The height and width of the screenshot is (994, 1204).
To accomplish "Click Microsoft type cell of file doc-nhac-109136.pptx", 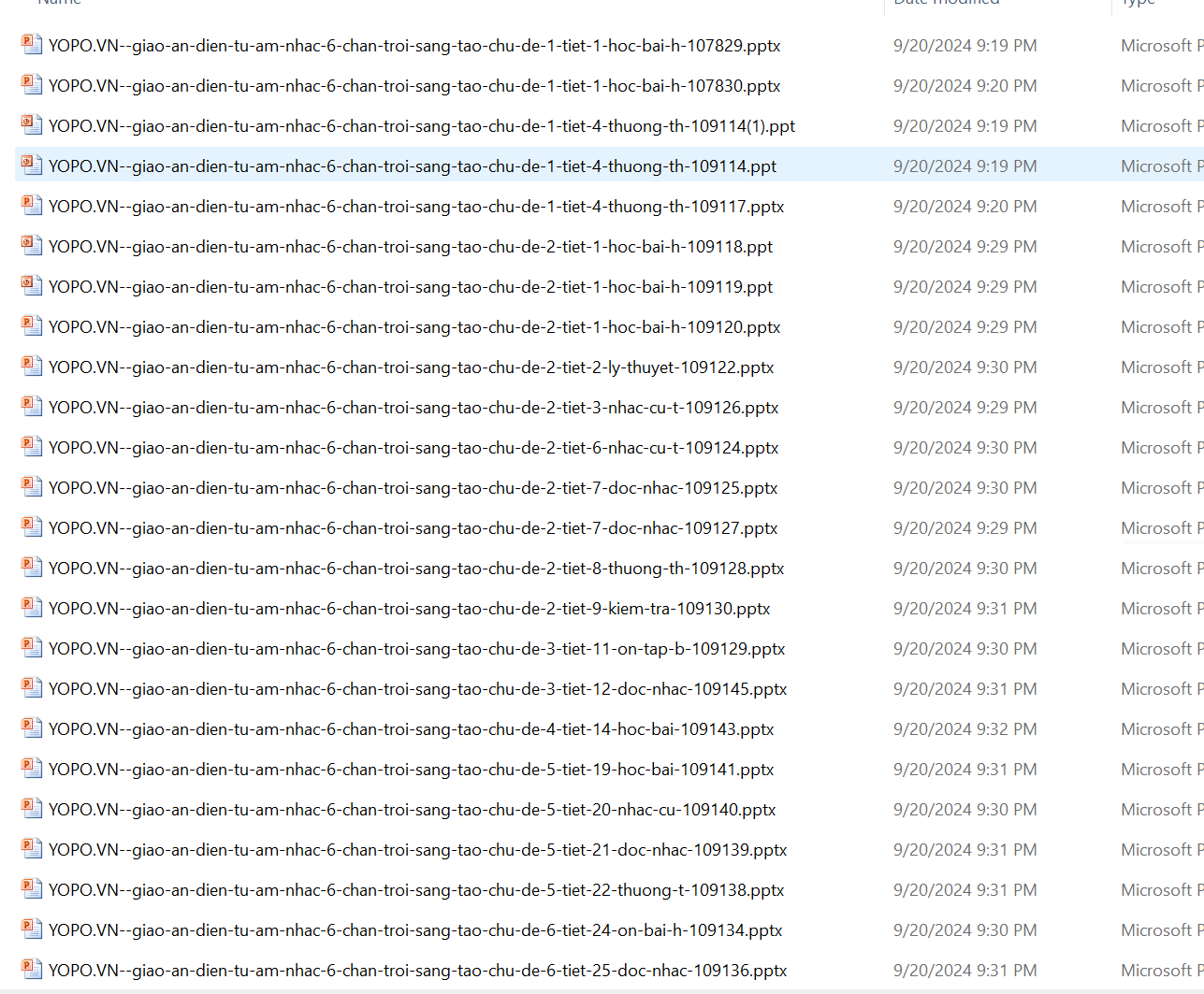I will (x=1162, y=971).
